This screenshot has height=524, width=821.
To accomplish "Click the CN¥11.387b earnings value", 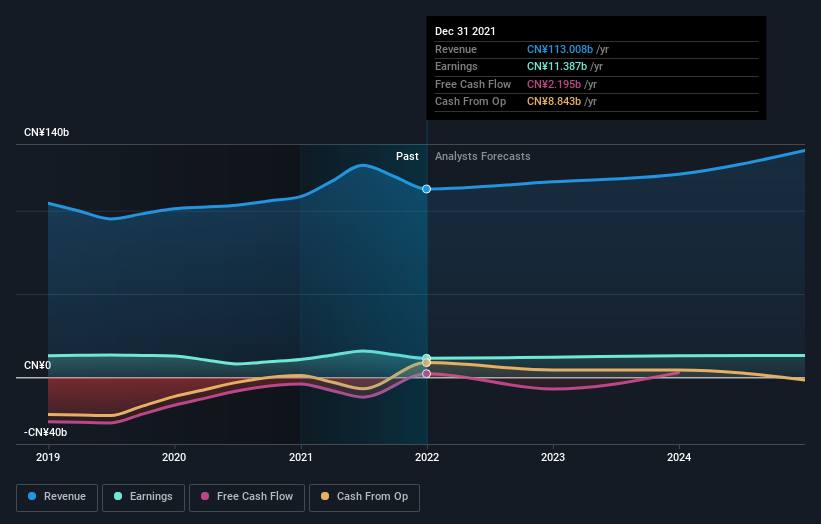I will click(557, 66).
